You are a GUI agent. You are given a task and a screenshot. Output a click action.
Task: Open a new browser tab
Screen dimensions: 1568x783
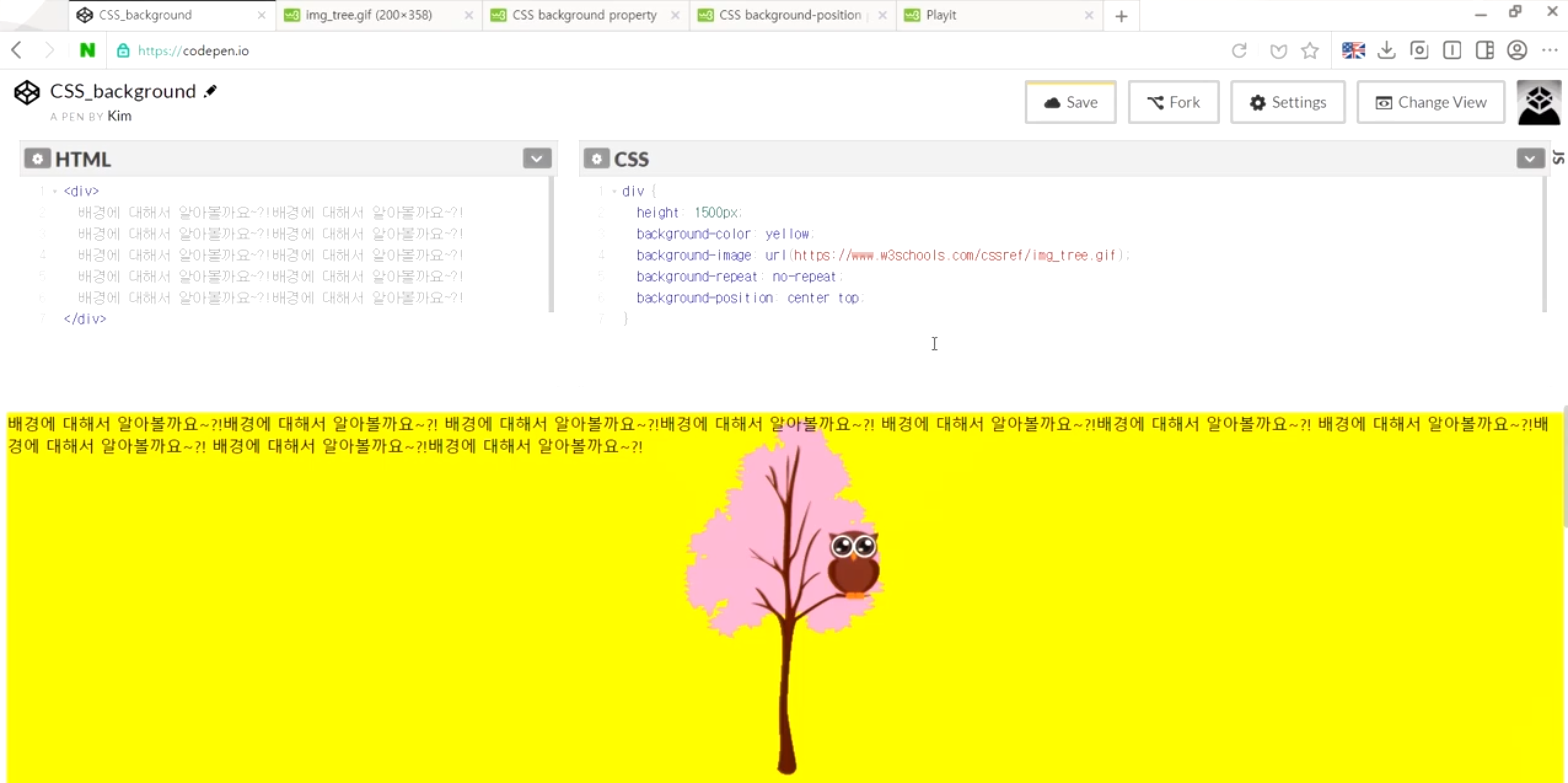coord(1121,16)
